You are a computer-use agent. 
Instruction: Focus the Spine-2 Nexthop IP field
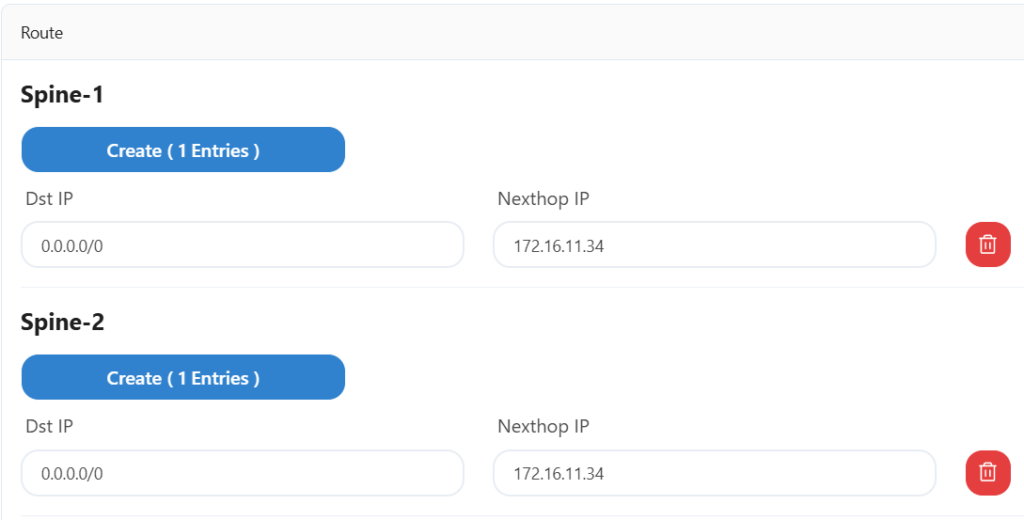tap(714, 473)
